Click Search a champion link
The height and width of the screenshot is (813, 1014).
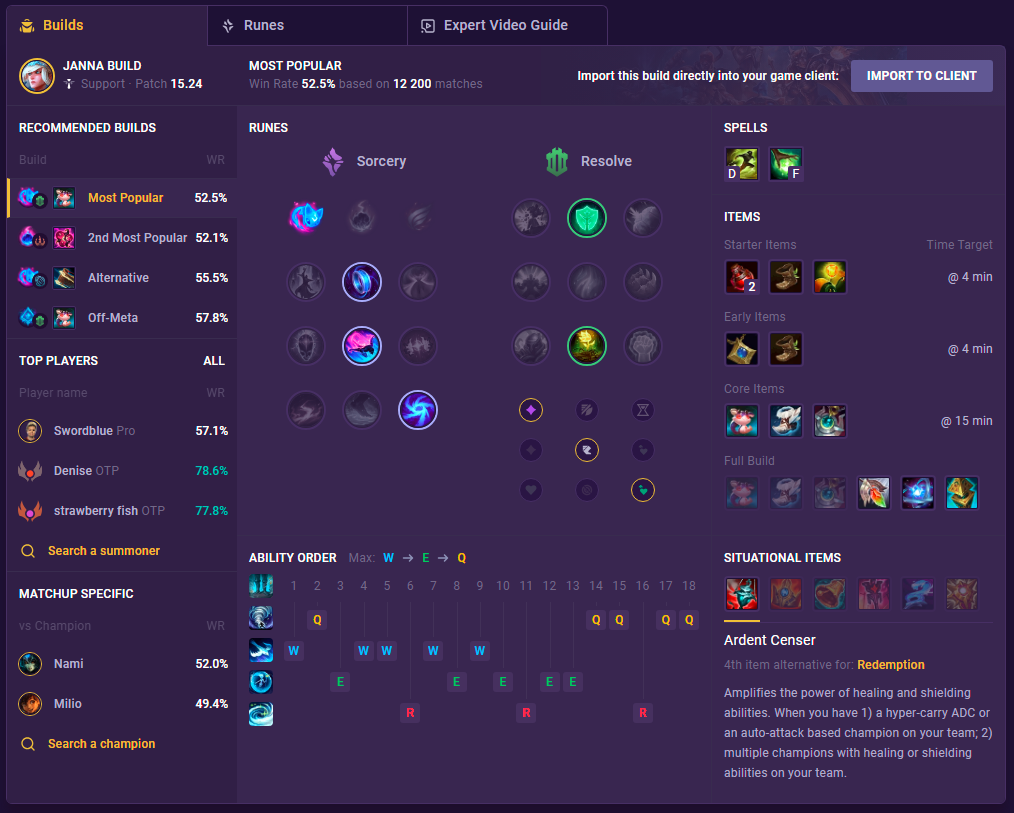click(x=102, y=744)
